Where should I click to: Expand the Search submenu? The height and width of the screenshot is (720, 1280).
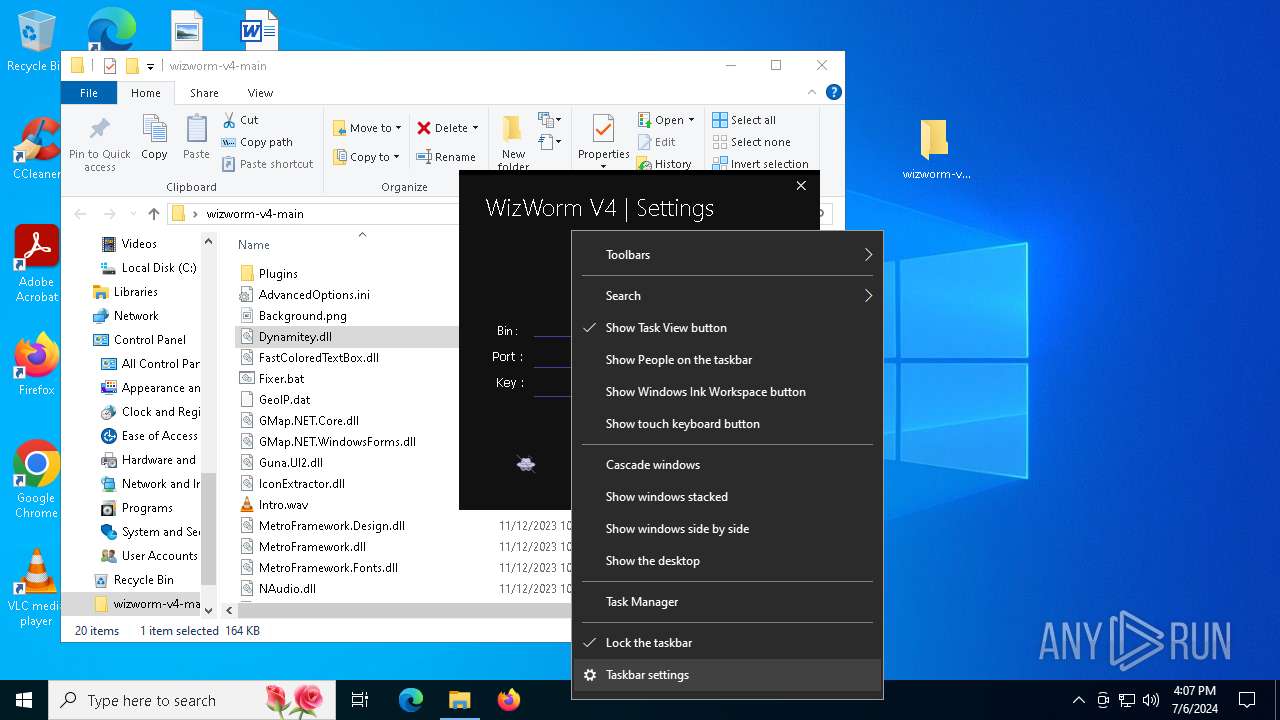click(727, 296)
